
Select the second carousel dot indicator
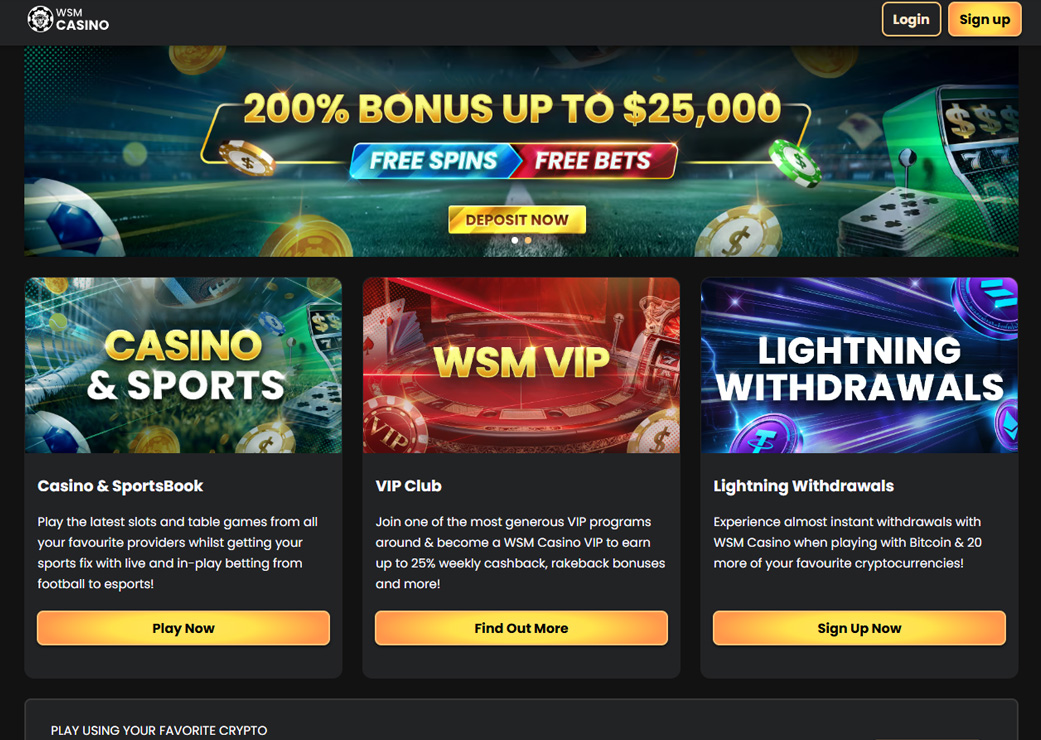coord(528,240)
